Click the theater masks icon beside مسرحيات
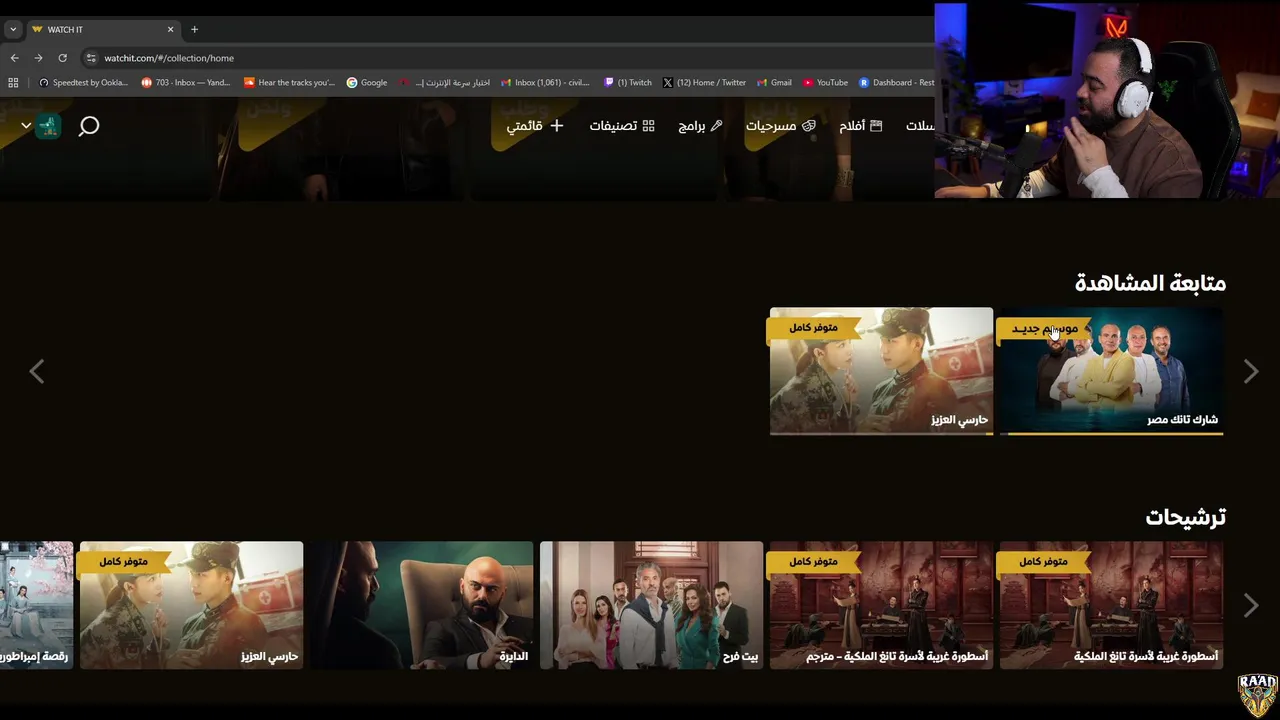Image resolution: width=1280 pixels, height=720 pixels. coord(809,126)
